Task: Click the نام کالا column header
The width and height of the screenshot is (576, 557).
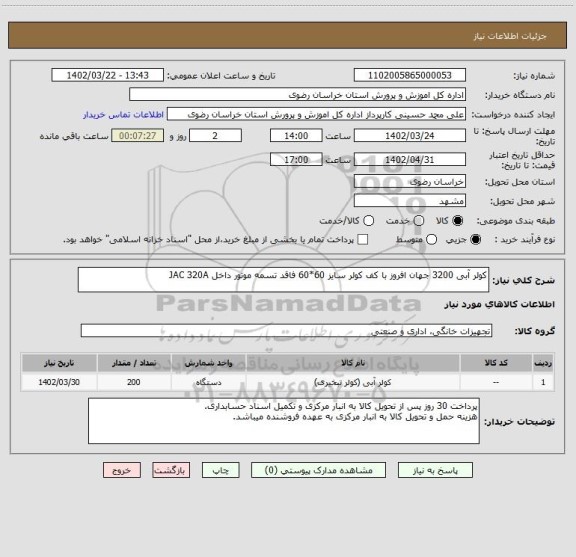Action: click(x=353, y=363)
